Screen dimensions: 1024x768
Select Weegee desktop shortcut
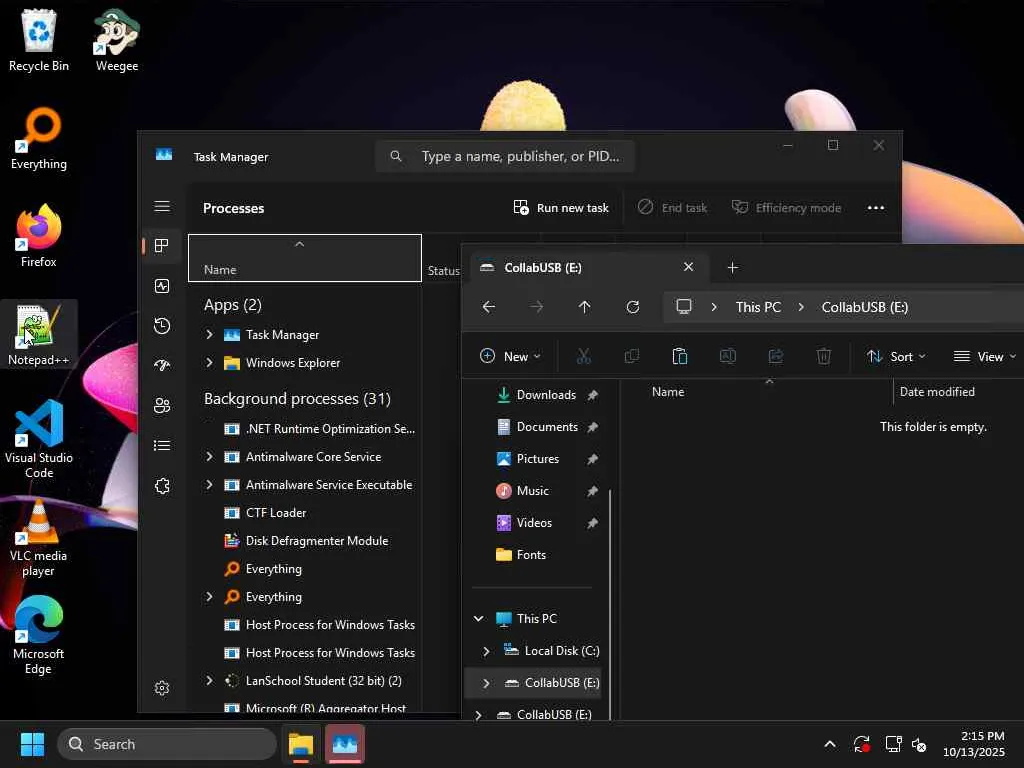pyautogui.click(x=117, y=40)
